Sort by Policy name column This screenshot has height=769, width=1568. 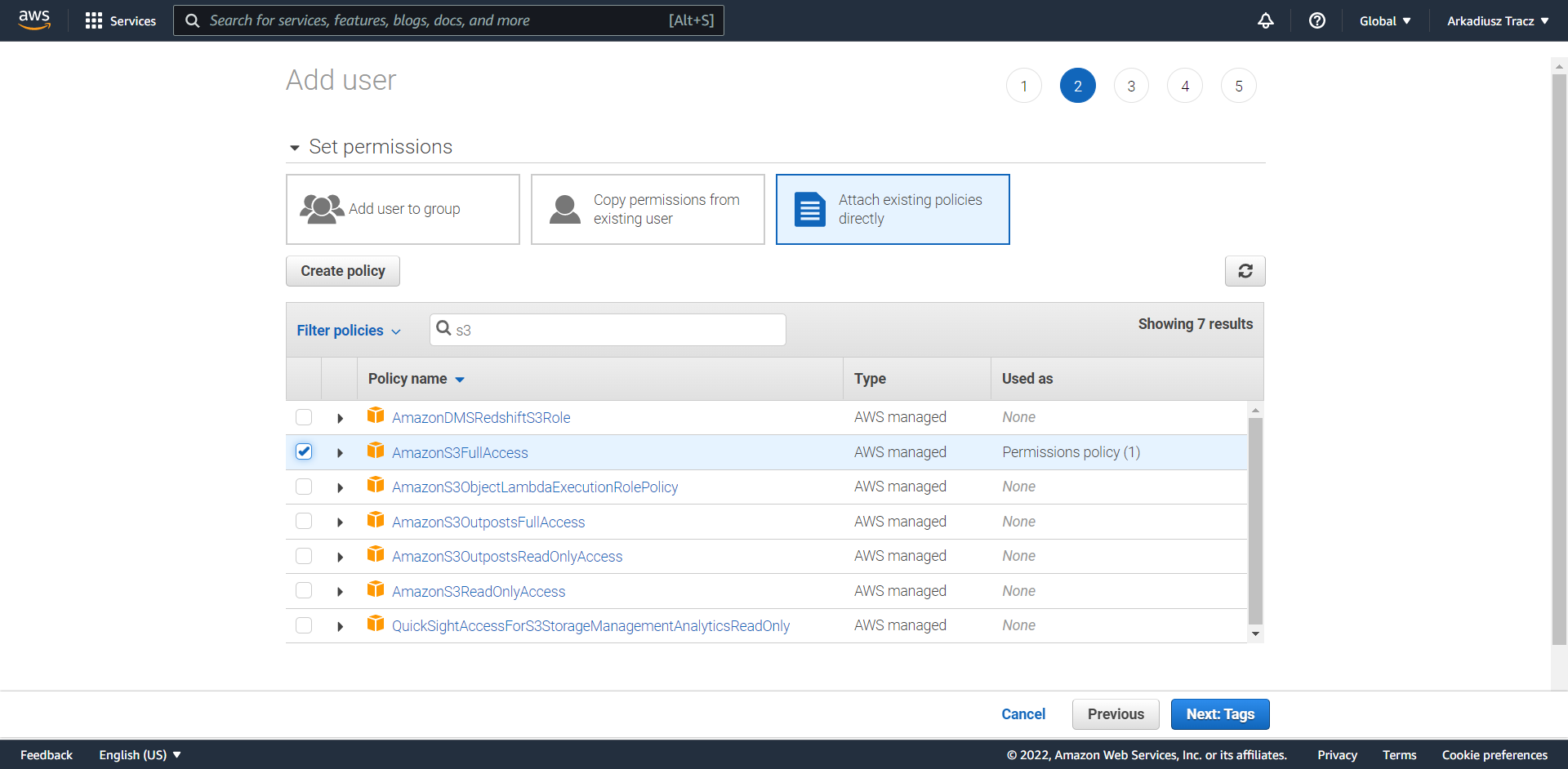point(416,379)
